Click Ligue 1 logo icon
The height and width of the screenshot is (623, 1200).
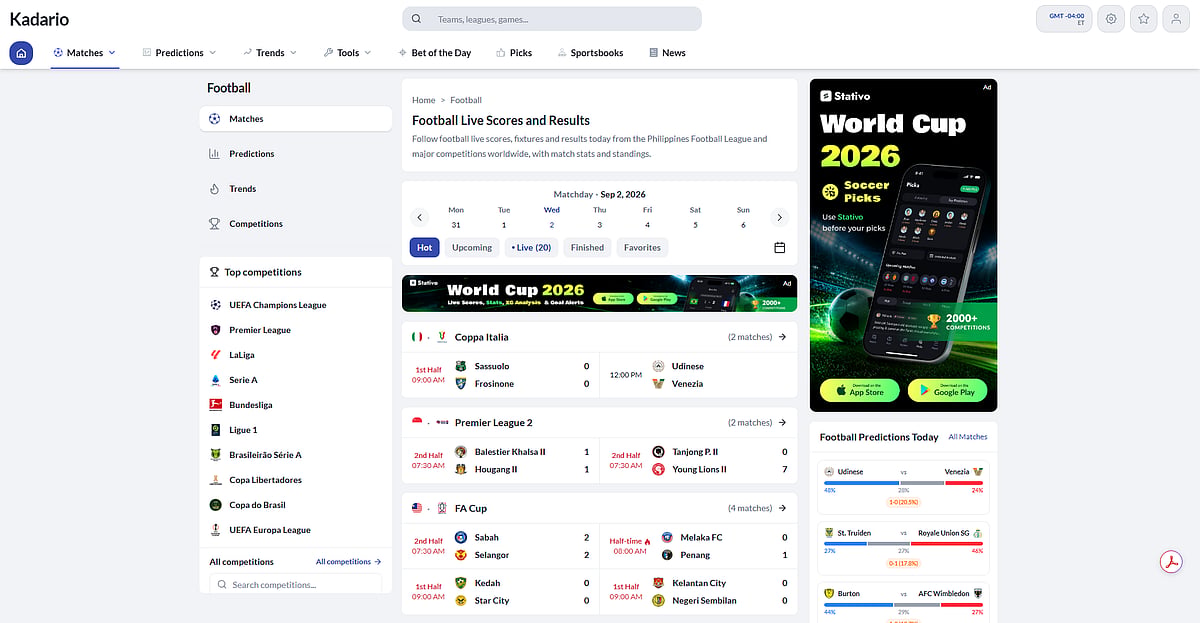[215, 430]
